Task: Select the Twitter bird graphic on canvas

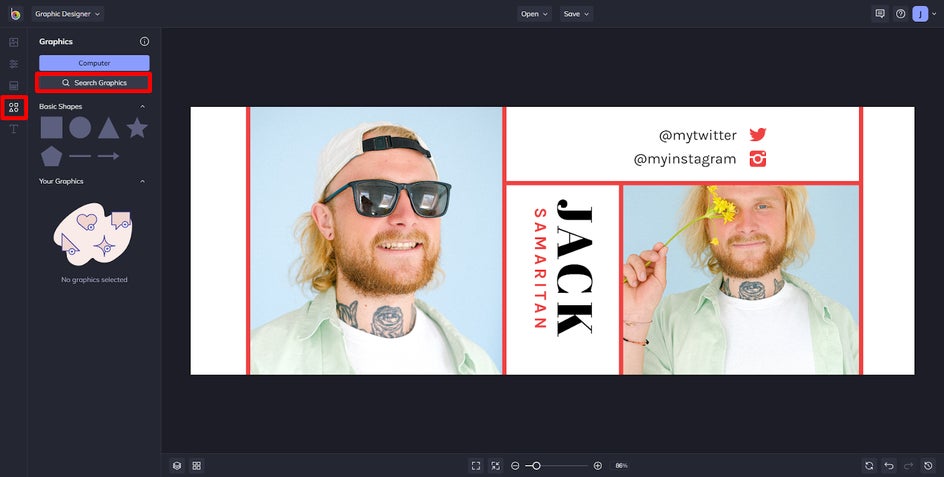Action: 758,134
